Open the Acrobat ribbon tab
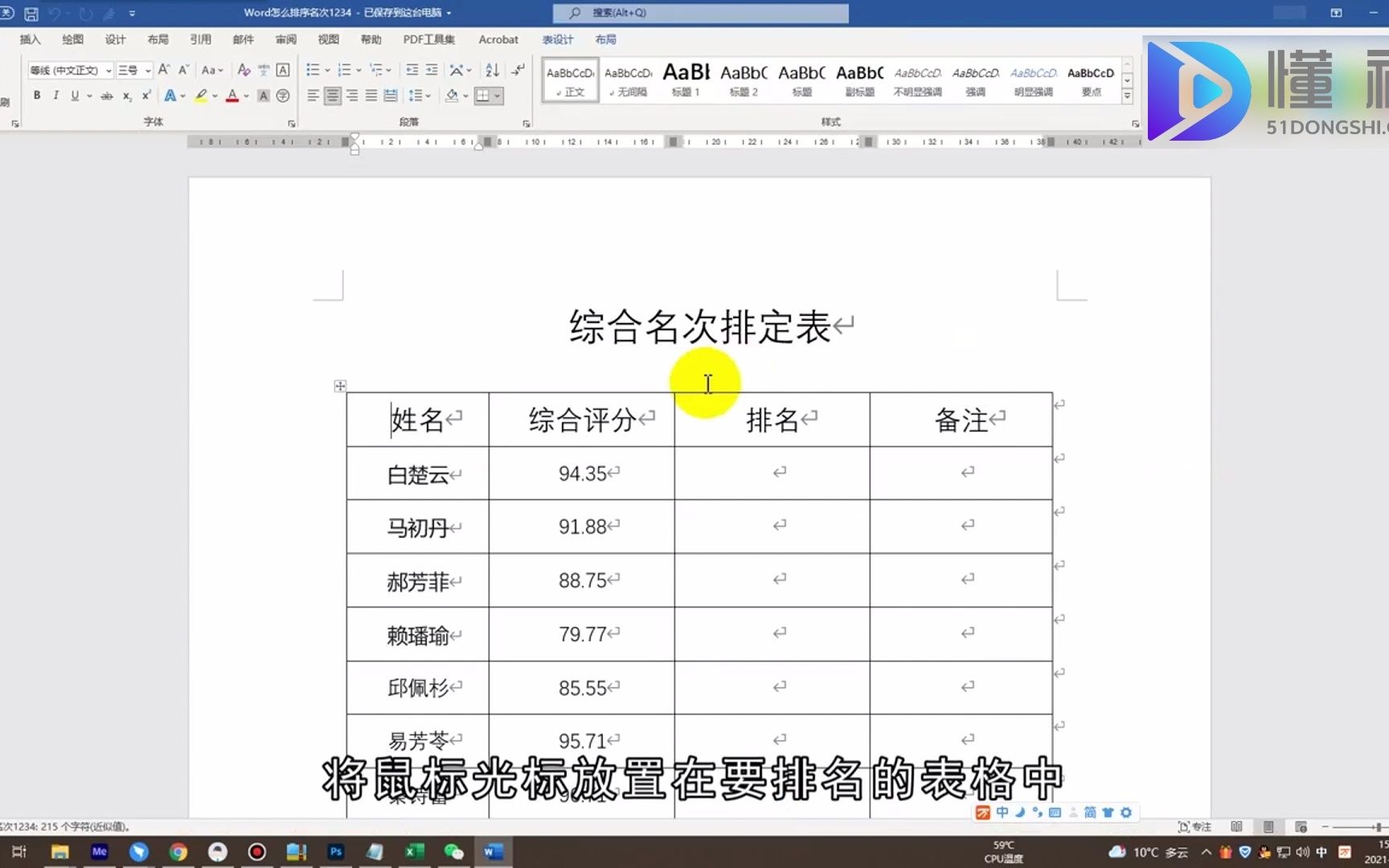Viewport: 1389px width, 868px height. click(x=498, y=39)
